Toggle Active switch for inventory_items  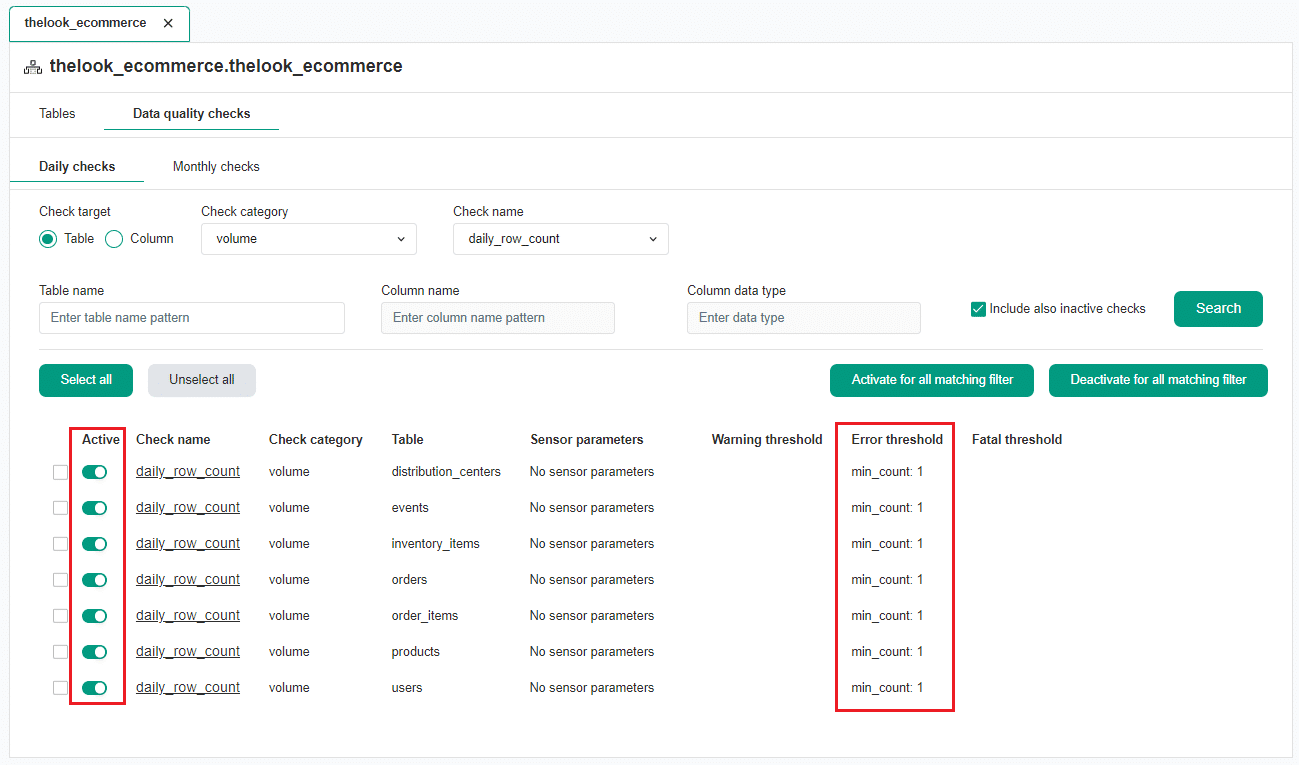[95, 544]
